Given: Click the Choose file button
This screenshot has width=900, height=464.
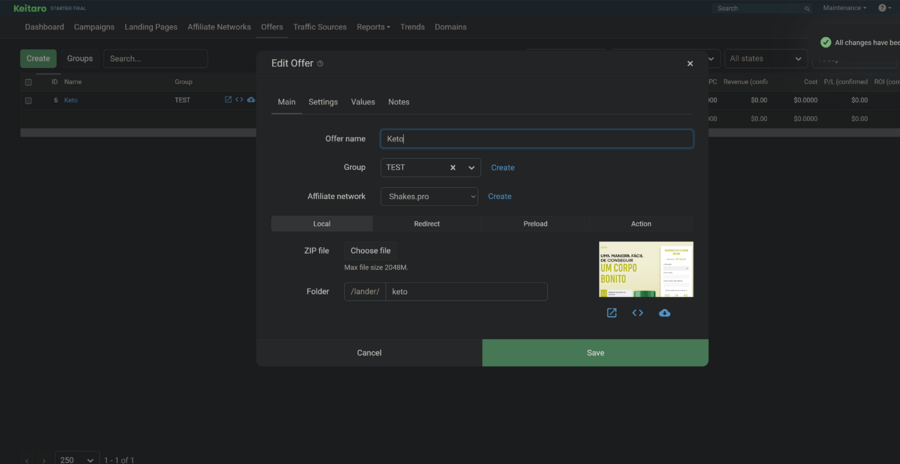Looking at the screenshot, I should point(370,251).
